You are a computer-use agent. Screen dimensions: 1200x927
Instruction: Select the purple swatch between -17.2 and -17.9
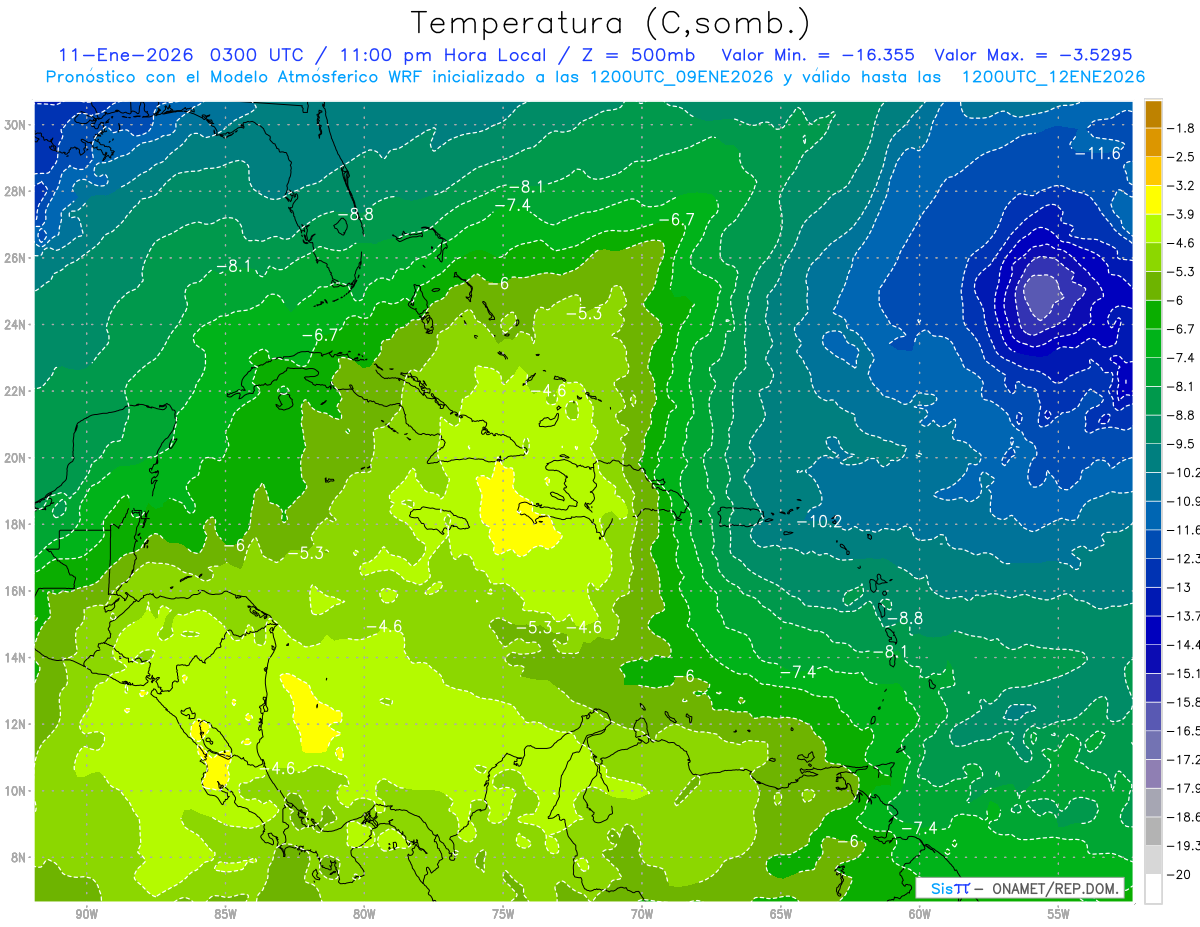[1153, 774]
